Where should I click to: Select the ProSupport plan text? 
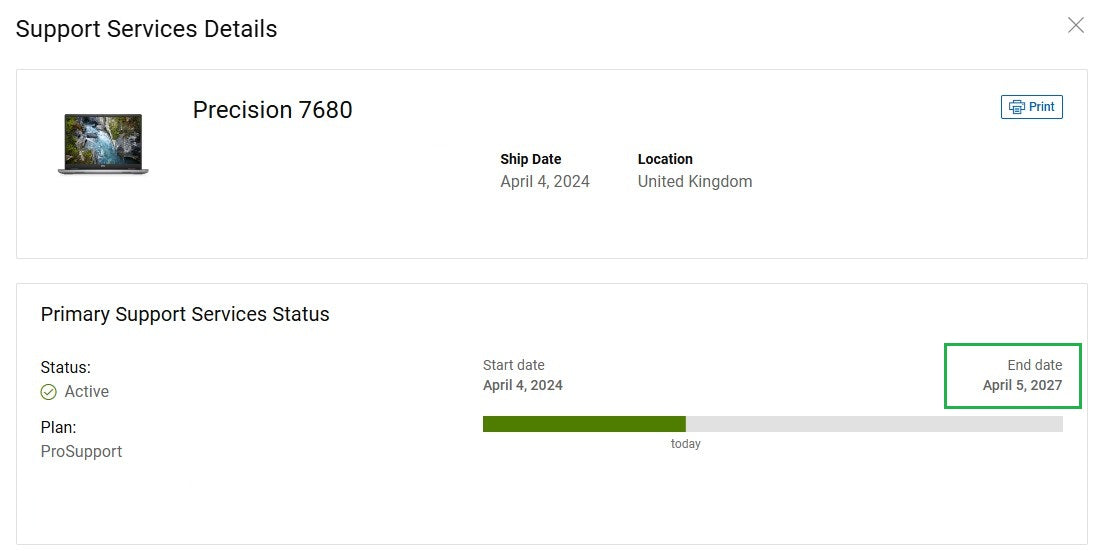click(x=81, y=451)
